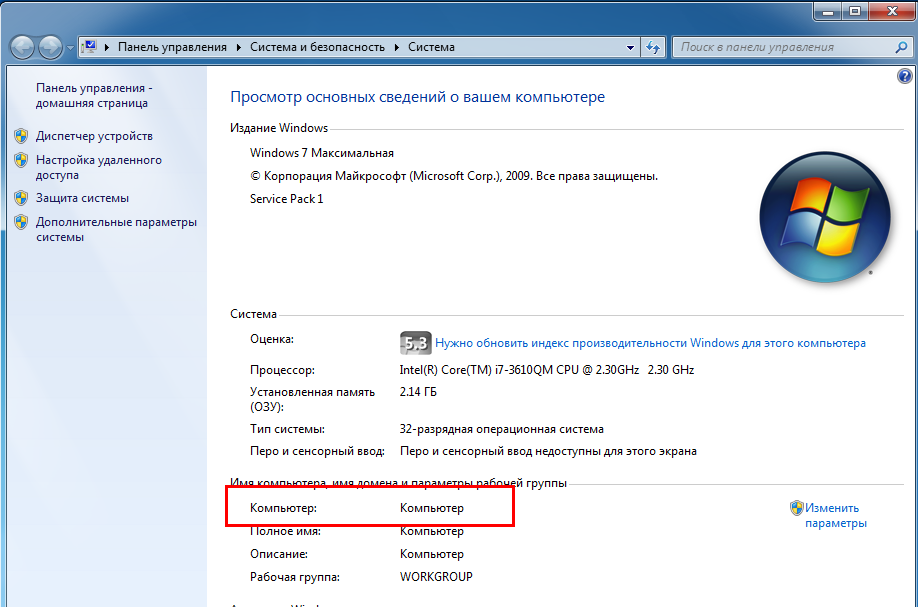The height and width of the screenshot is (607, 918).
Task: Open help via the question mark icon
Action: 905,76
